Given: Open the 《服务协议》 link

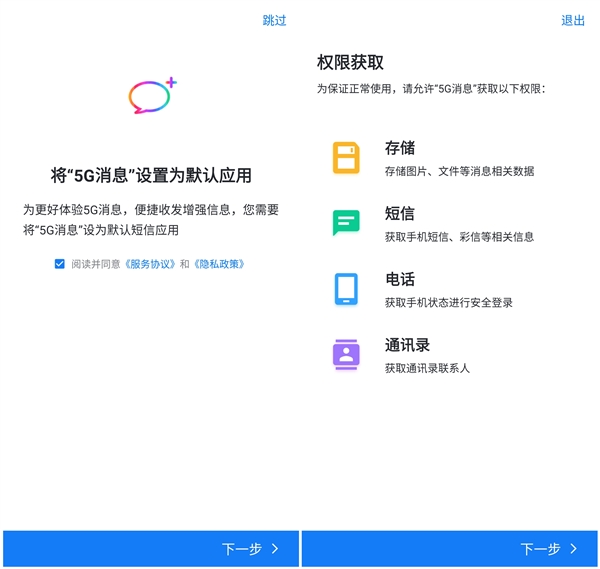Looking at the screenshot, I should coord(150,264).
